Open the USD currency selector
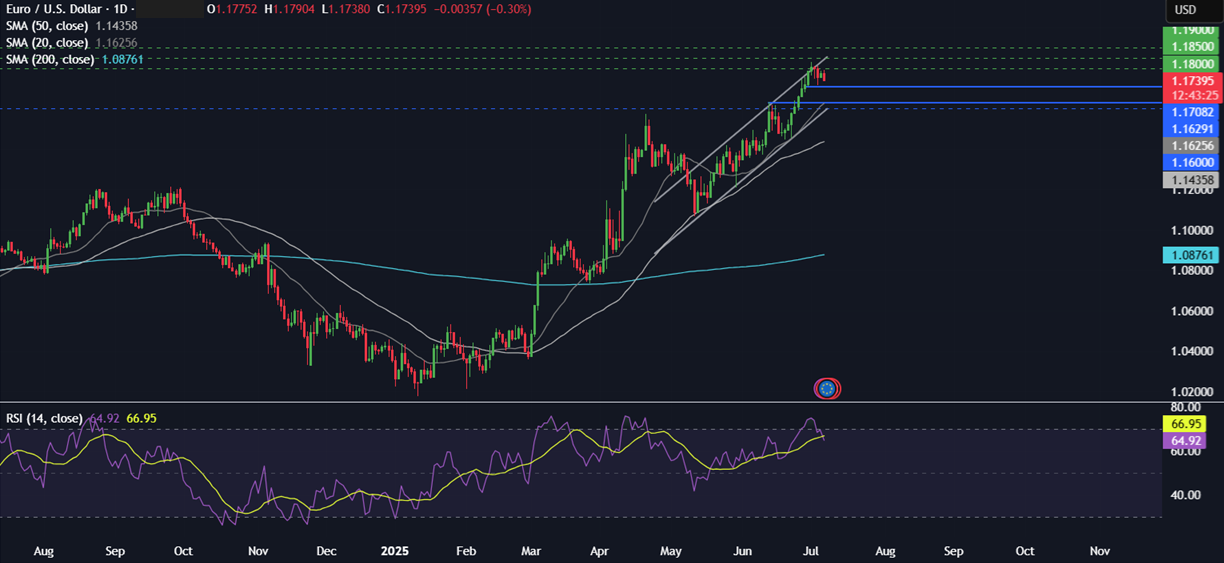Image resolution: width=1224 pixels, height=563 pixels. 1185,10
